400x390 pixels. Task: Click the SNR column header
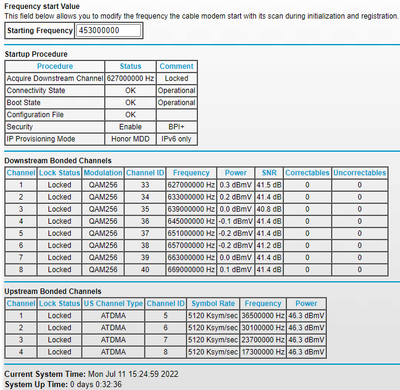click(269, 173)
